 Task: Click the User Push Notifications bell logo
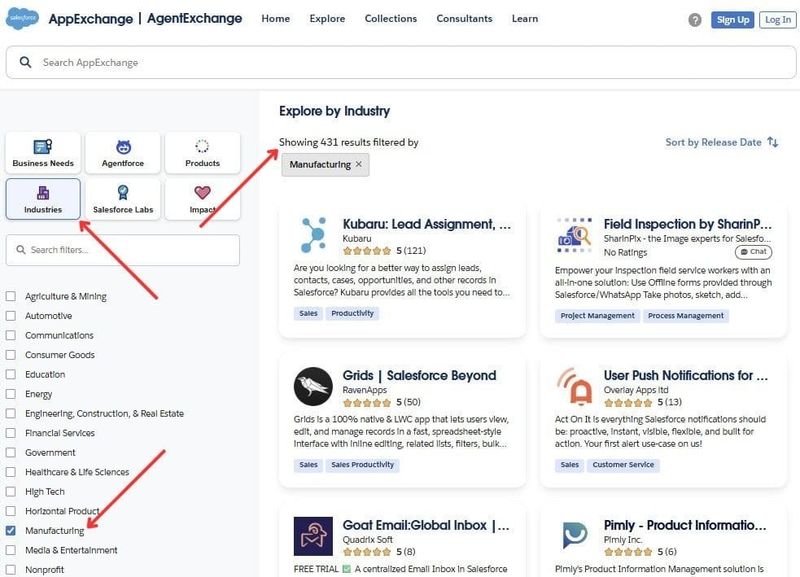tap(574, 386)
